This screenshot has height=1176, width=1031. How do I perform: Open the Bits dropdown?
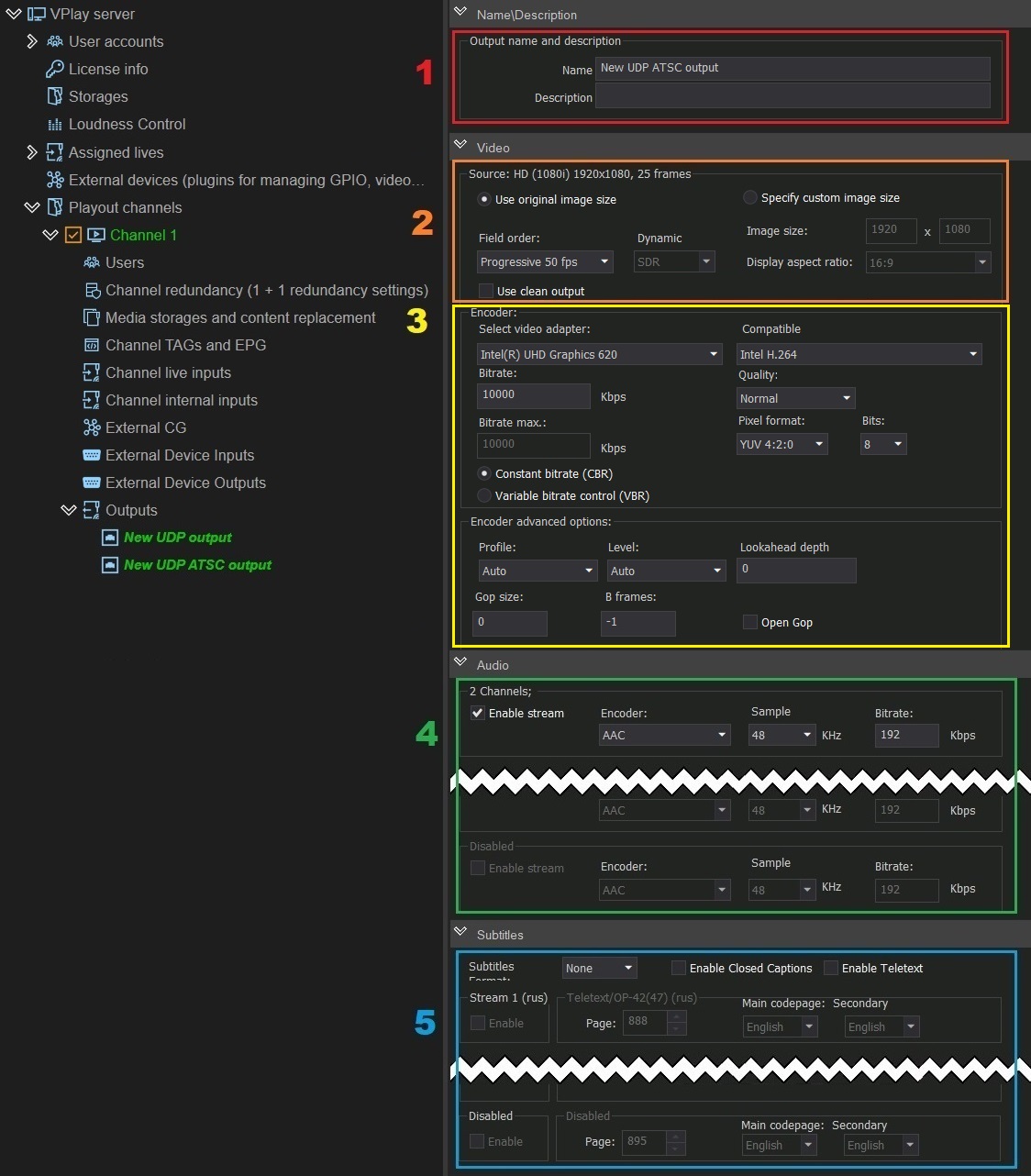click(x=884, y=444)
